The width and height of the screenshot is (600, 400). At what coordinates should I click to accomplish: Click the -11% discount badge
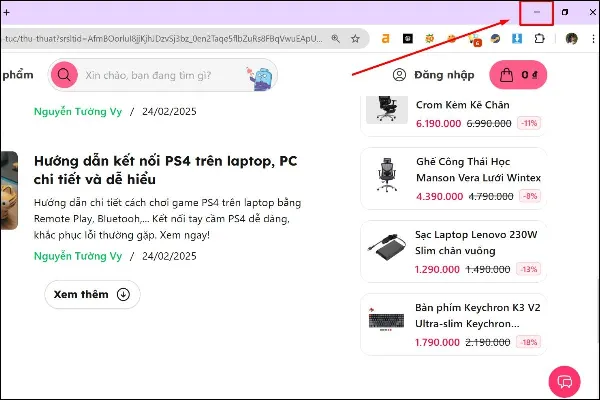pos(529,123)
